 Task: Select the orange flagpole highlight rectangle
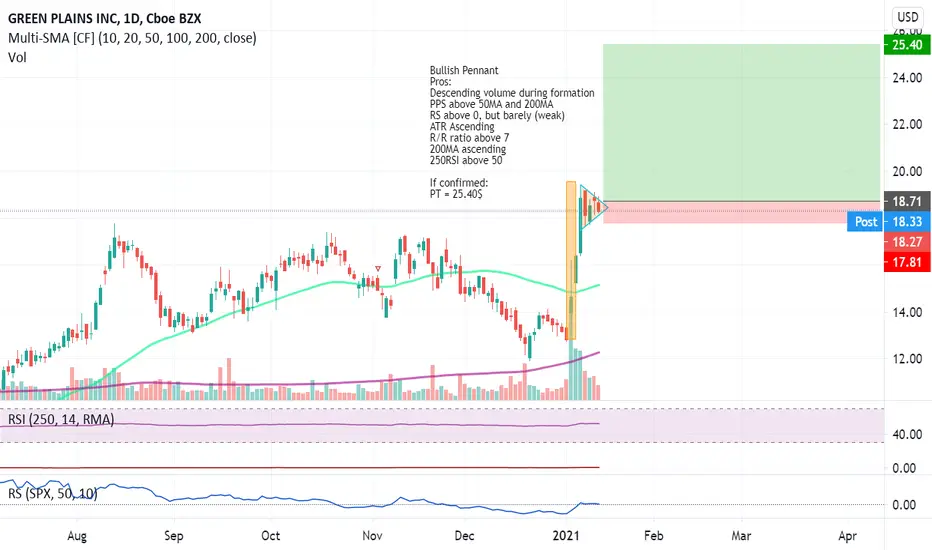pyautogui.click(x=571, y=260)
